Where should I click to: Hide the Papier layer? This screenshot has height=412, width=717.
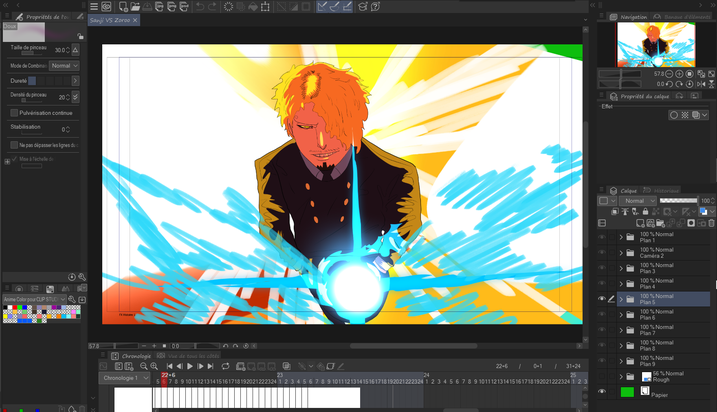point(602,392)
